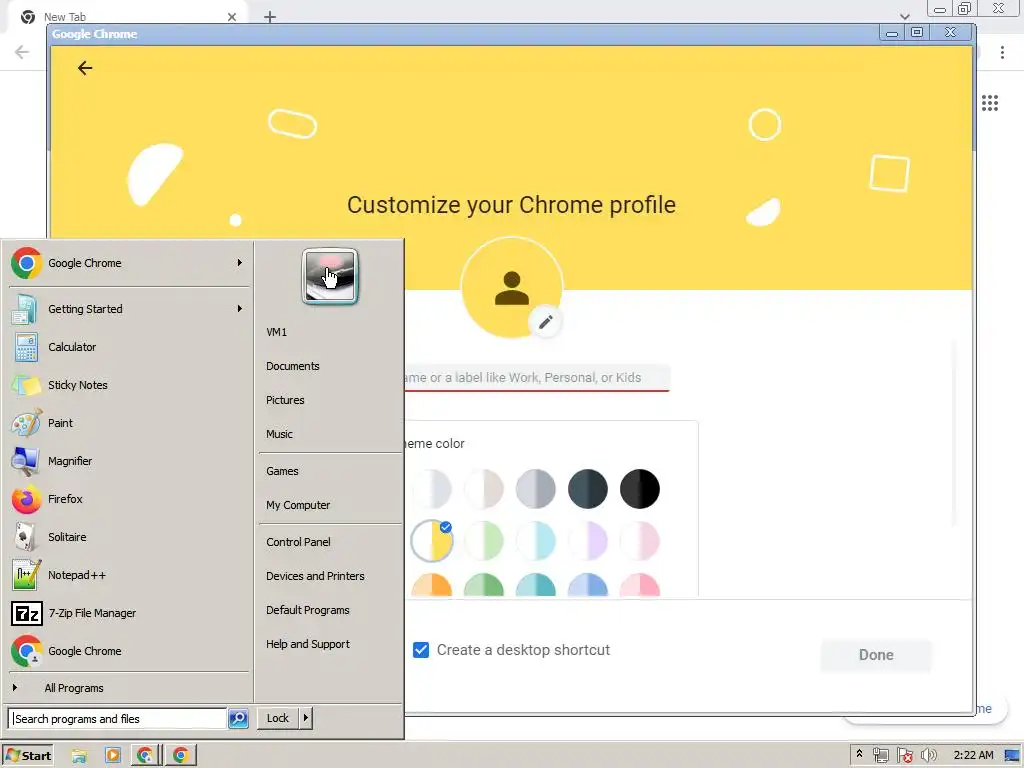Open the tab search dropdown in Chrome title bar
1024x768 pixels.
click(904, 17)
